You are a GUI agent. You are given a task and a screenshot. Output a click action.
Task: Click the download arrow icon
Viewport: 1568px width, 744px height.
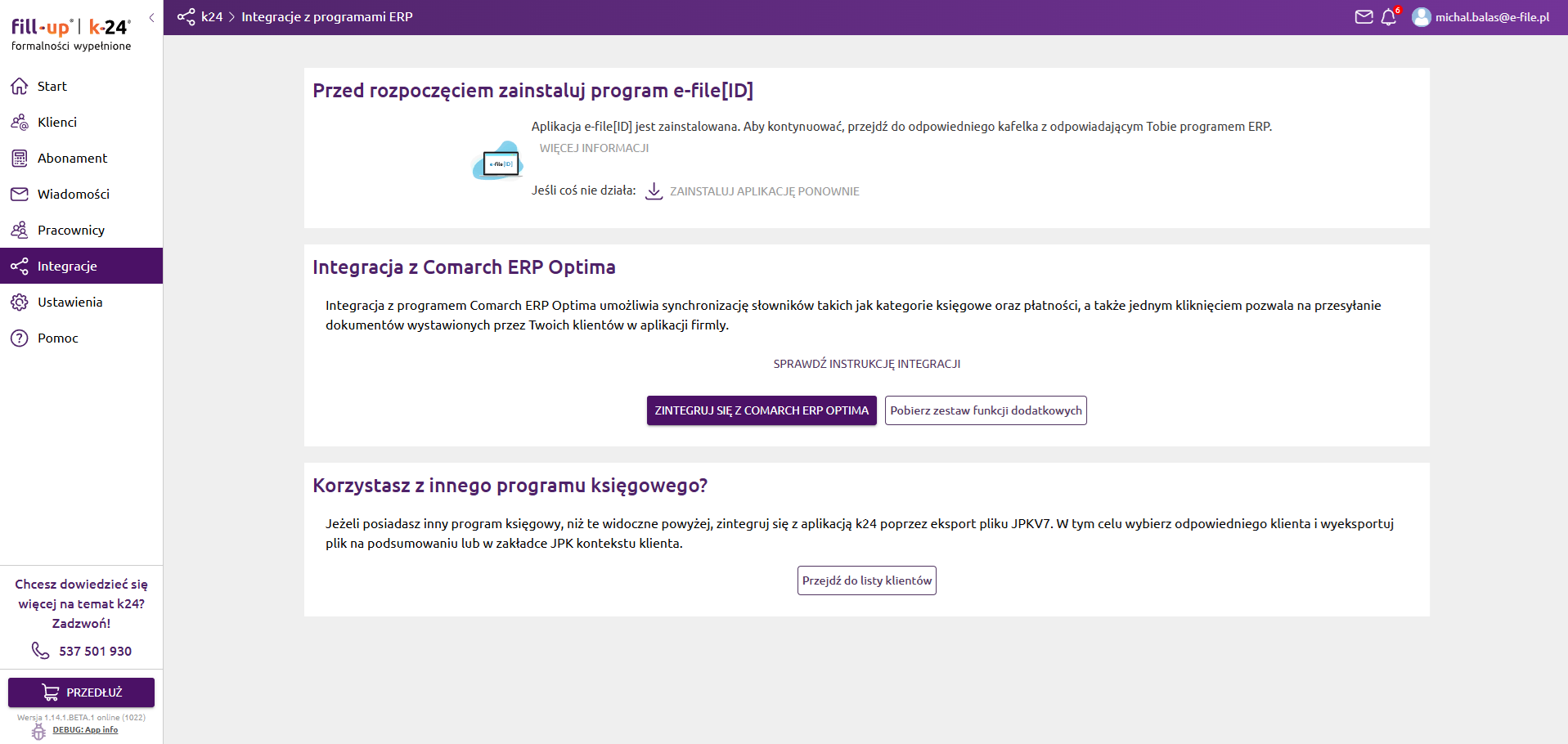point(654,190)
